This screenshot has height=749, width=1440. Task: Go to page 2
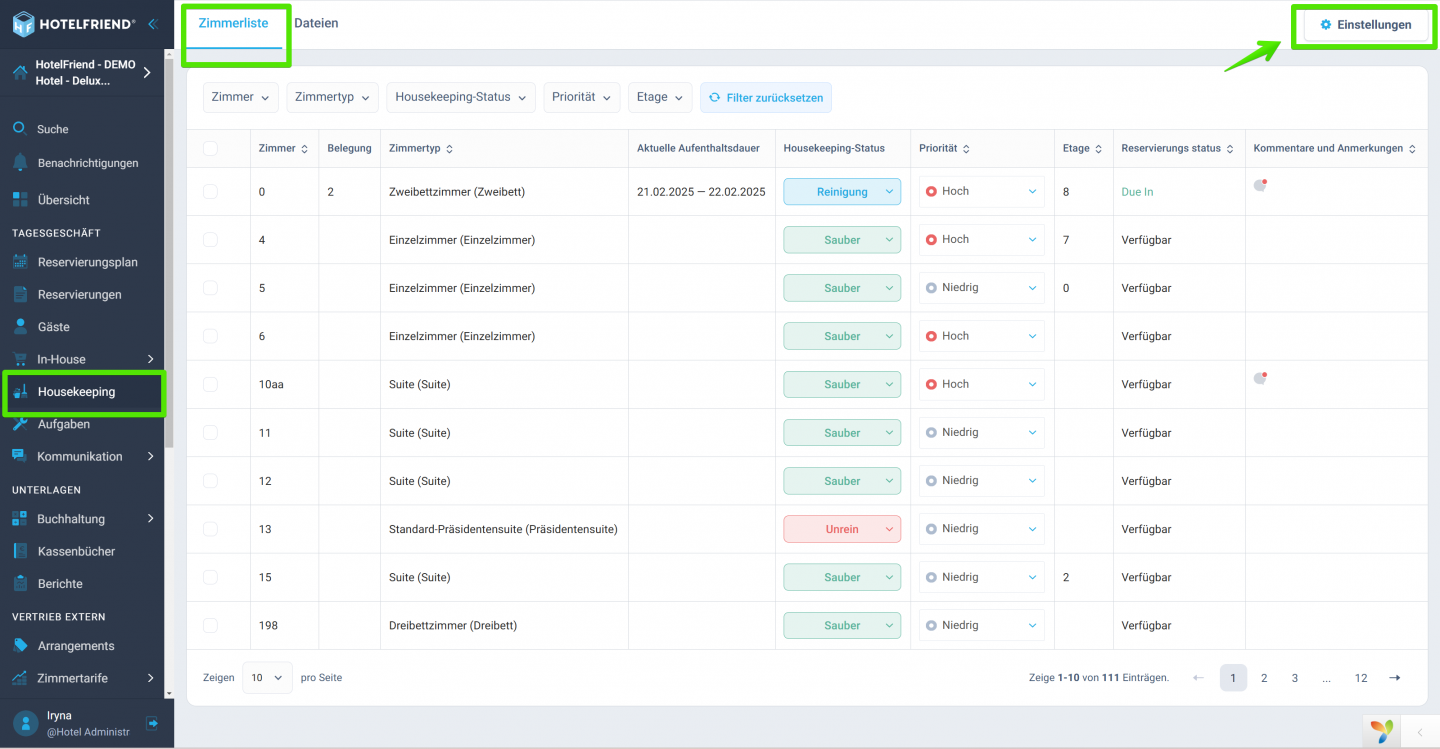click(1264, 678)
